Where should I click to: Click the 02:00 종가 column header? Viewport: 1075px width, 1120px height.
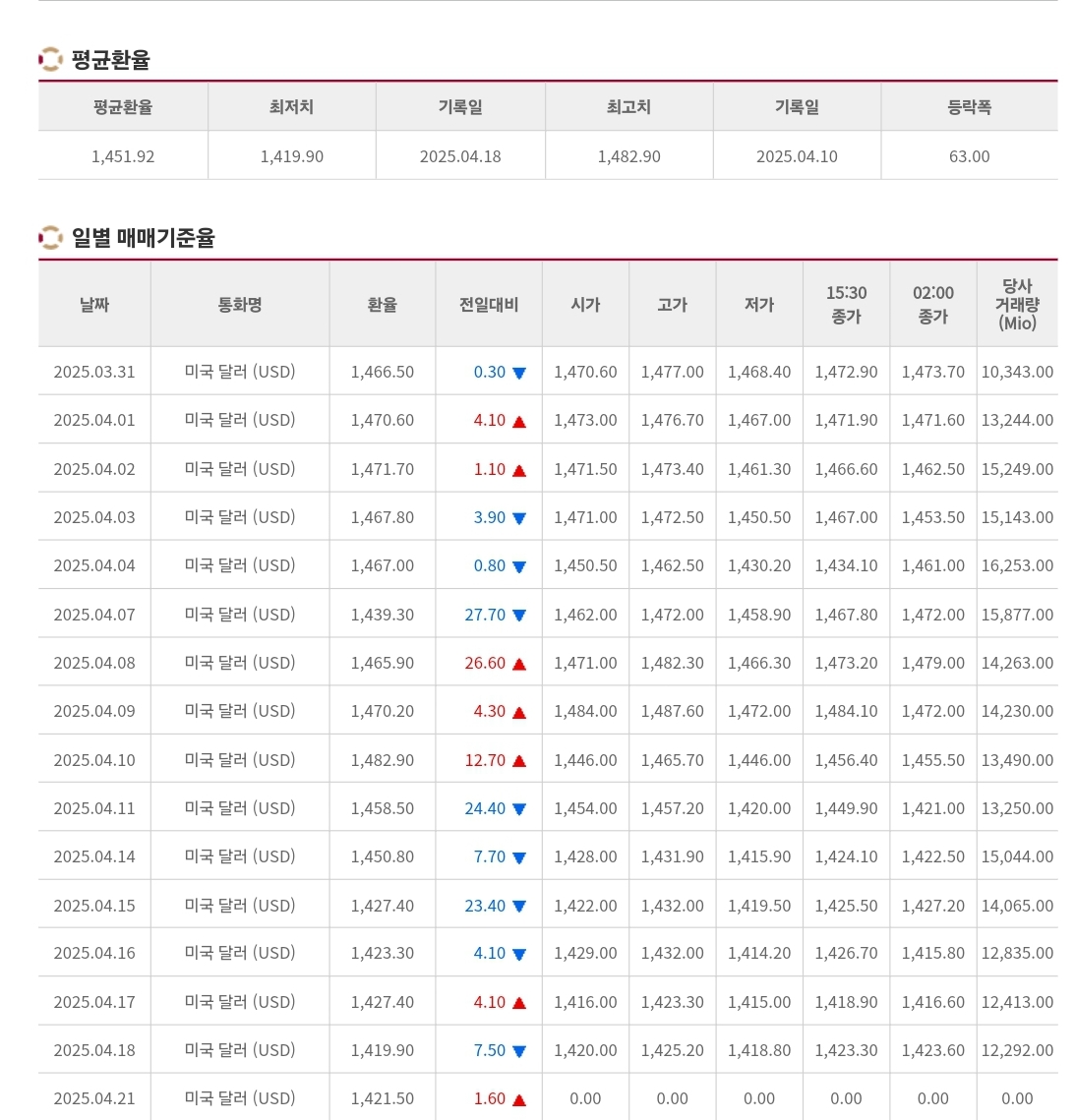point(932,304)
